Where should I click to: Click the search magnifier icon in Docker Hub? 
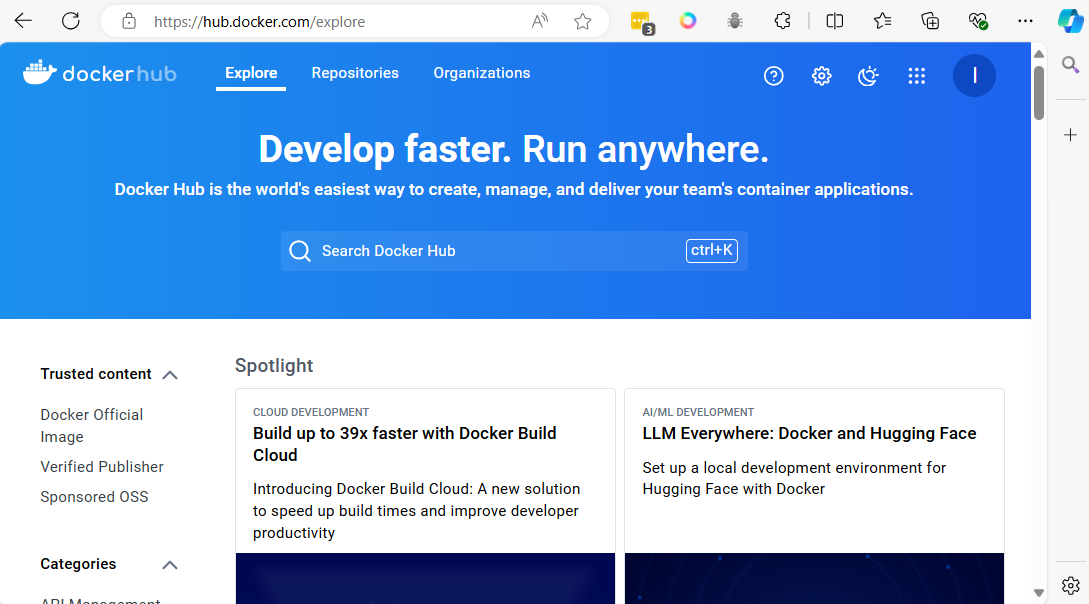click(x=300, y=251)
